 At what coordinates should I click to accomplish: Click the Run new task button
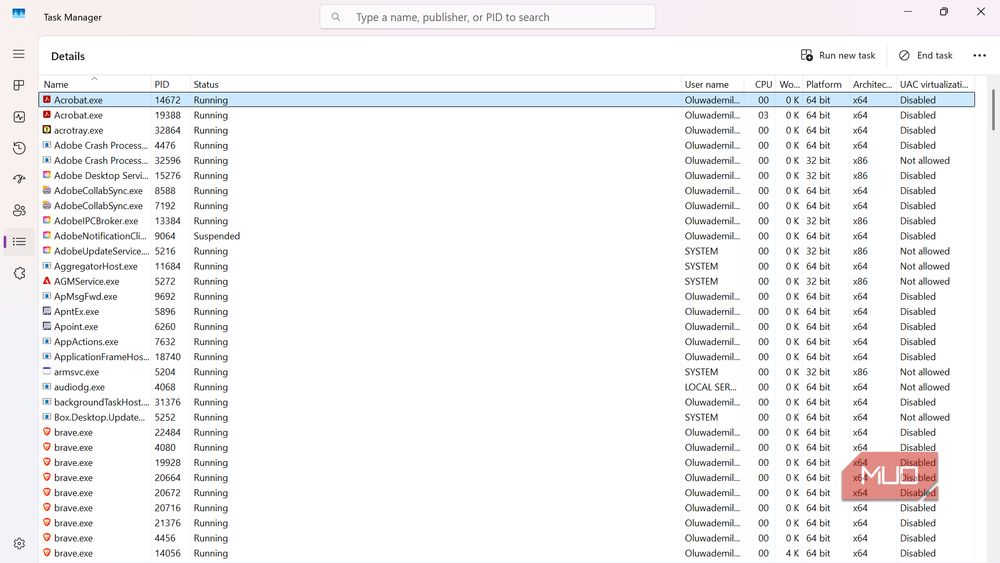pyautogui.click(x=838, y=55)
